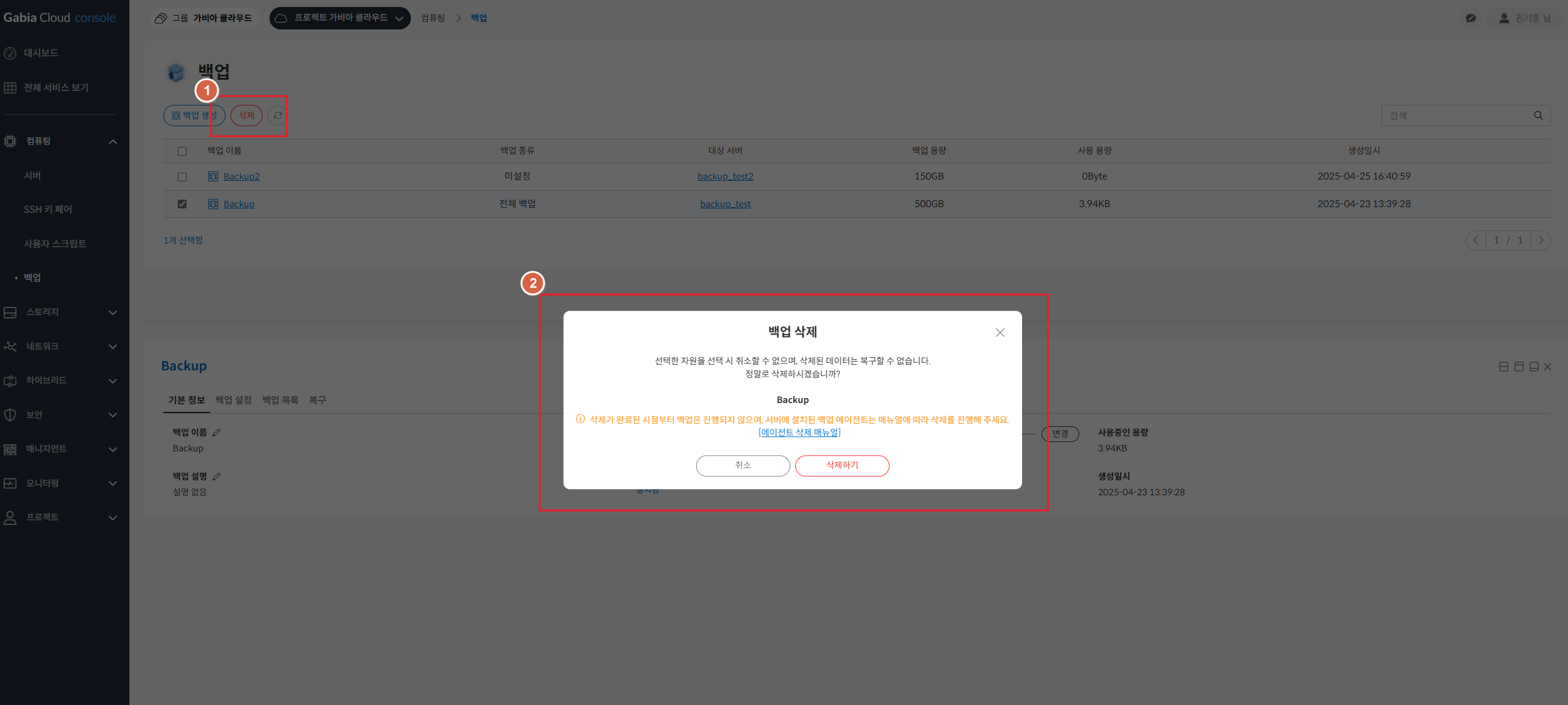
Task: Switch to the 복구 tab
Action: (317, 401)
